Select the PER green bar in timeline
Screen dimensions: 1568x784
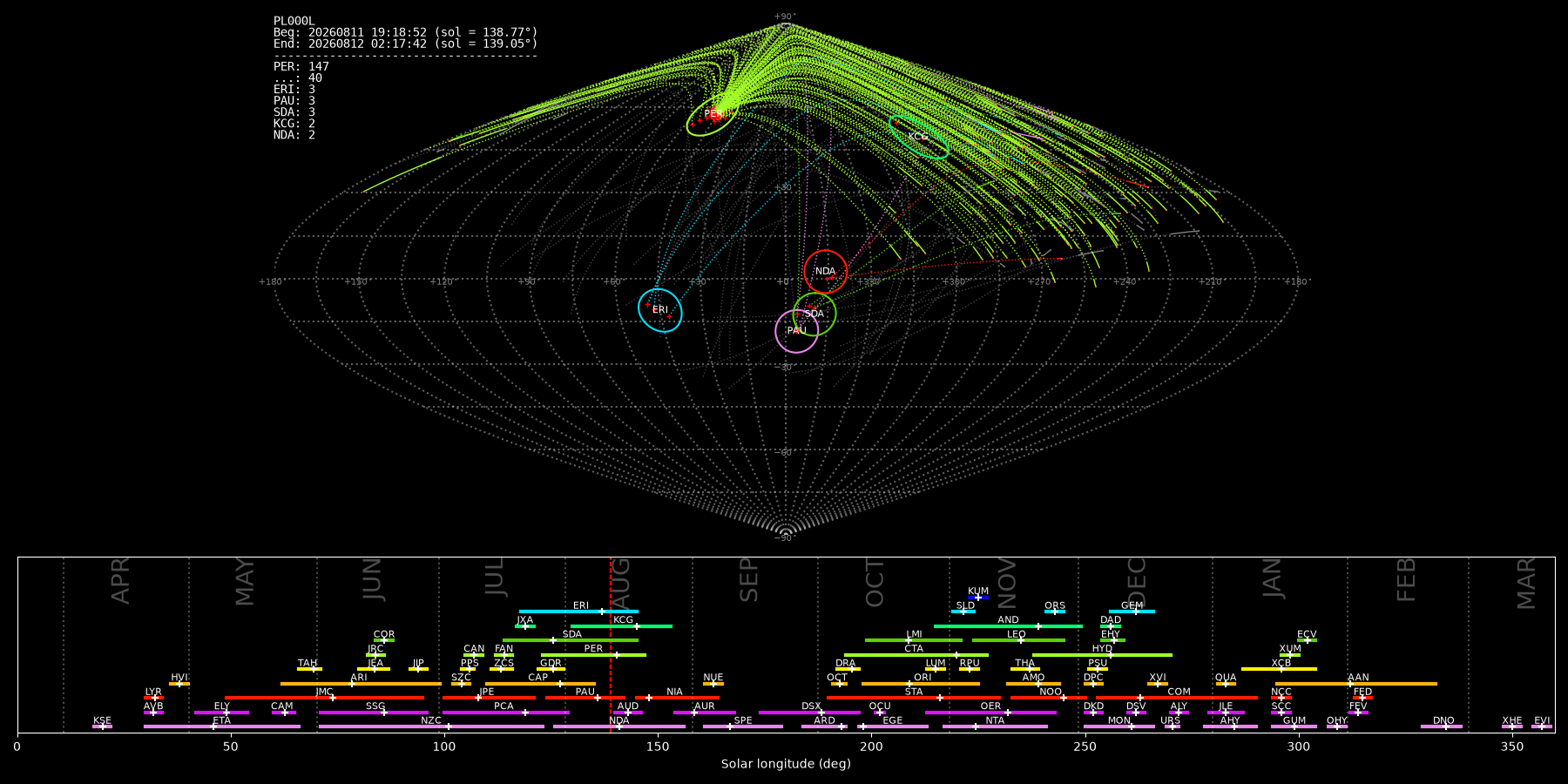(x=593, y=655)
